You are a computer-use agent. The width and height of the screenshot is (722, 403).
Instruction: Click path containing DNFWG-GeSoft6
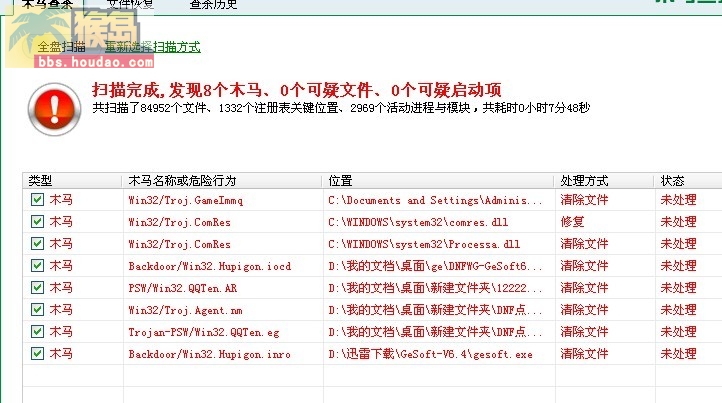(x=435, y=266)
